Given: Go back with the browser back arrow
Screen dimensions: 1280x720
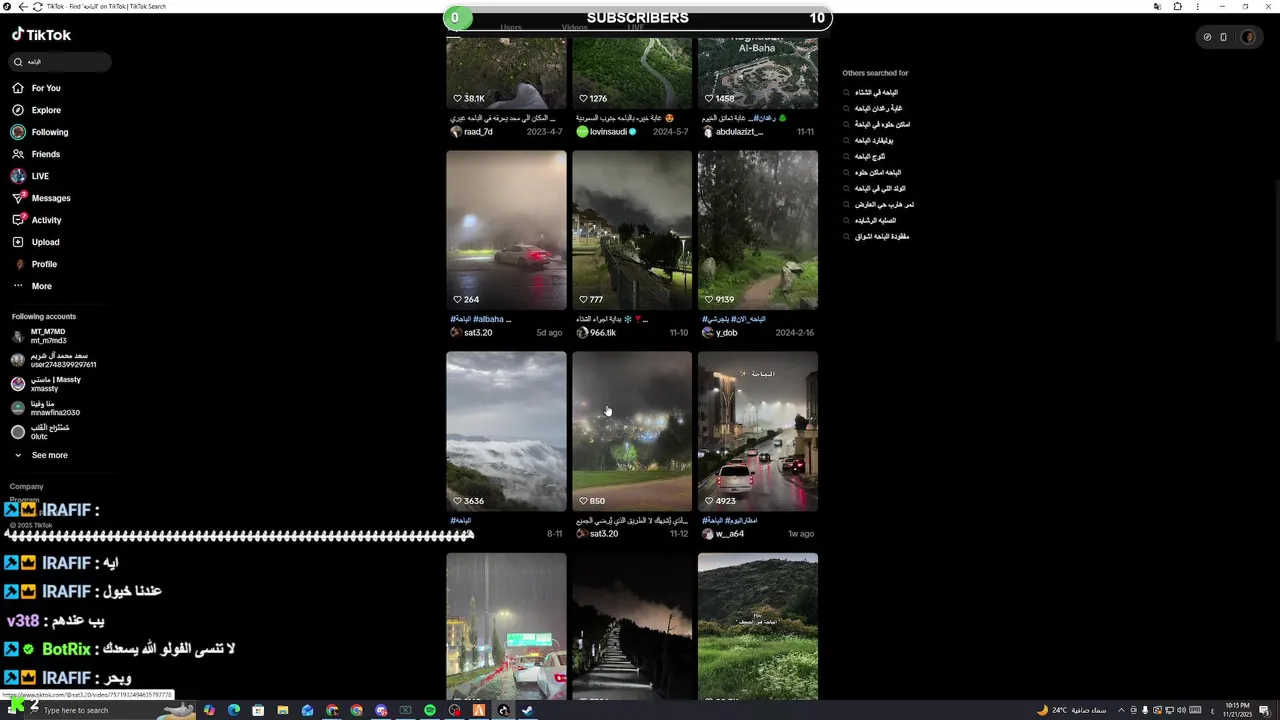Looking at the screenshot, I should coord(23,6).
